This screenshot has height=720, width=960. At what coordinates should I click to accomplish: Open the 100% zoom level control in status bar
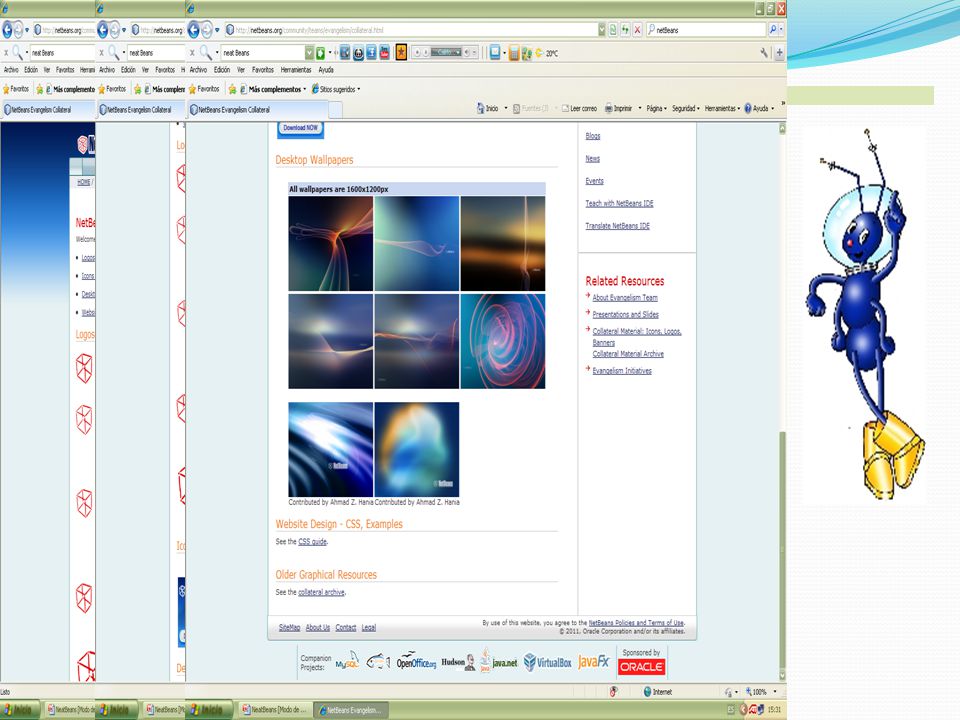pyautogui.click(x=760, y=692)
